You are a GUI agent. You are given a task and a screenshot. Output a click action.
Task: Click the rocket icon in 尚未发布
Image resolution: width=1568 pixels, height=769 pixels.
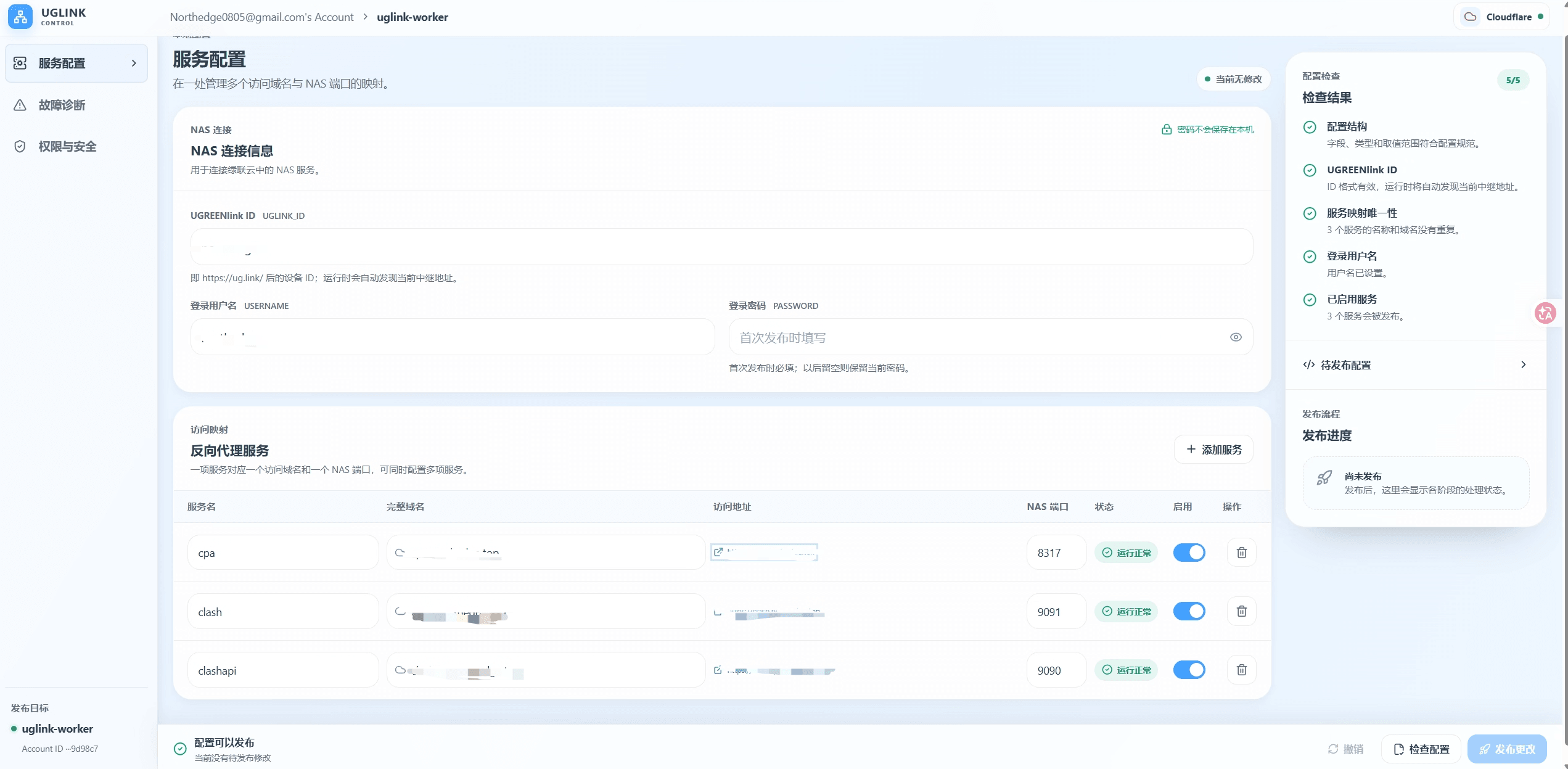[1324, 477]
